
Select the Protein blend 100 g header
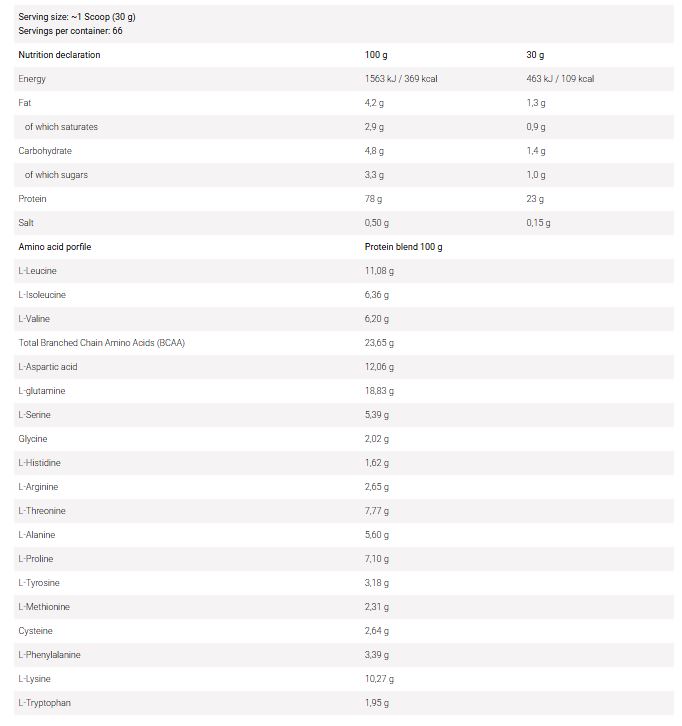(403, 247)
